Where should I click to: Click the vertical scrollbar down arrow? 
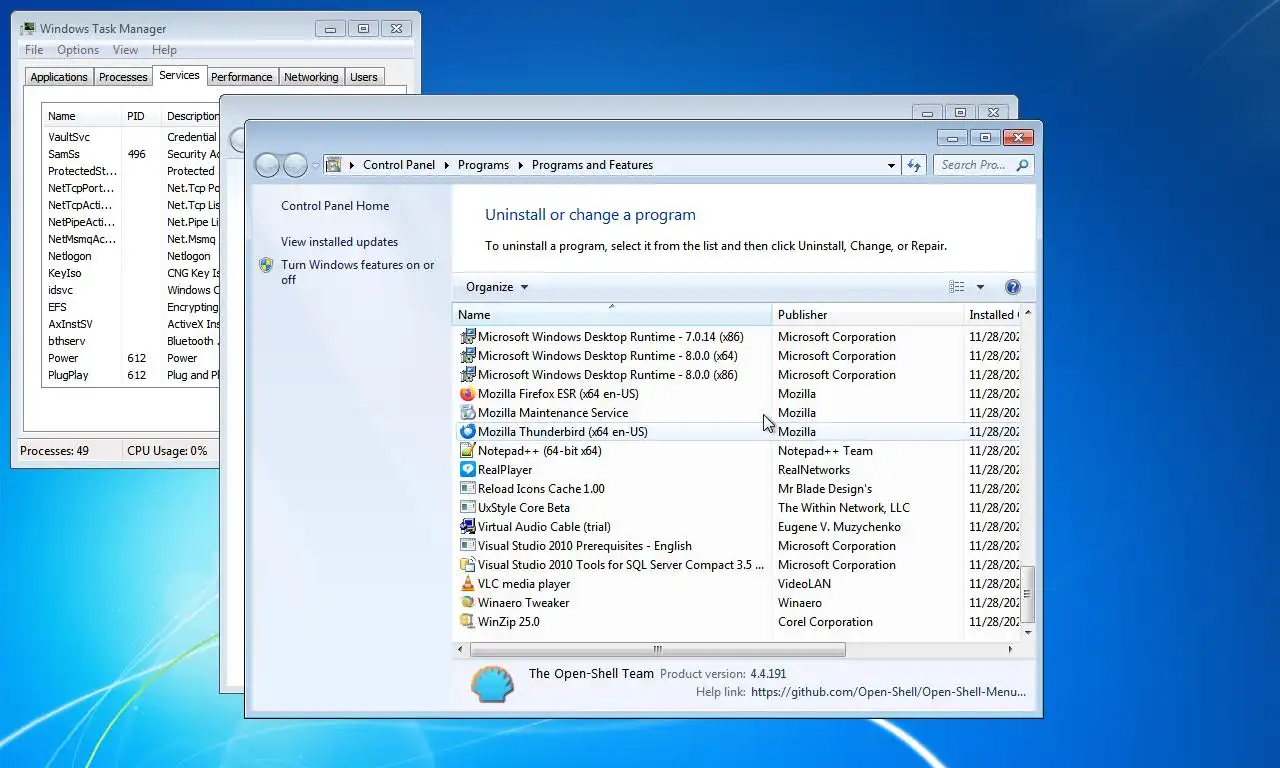1027,632
